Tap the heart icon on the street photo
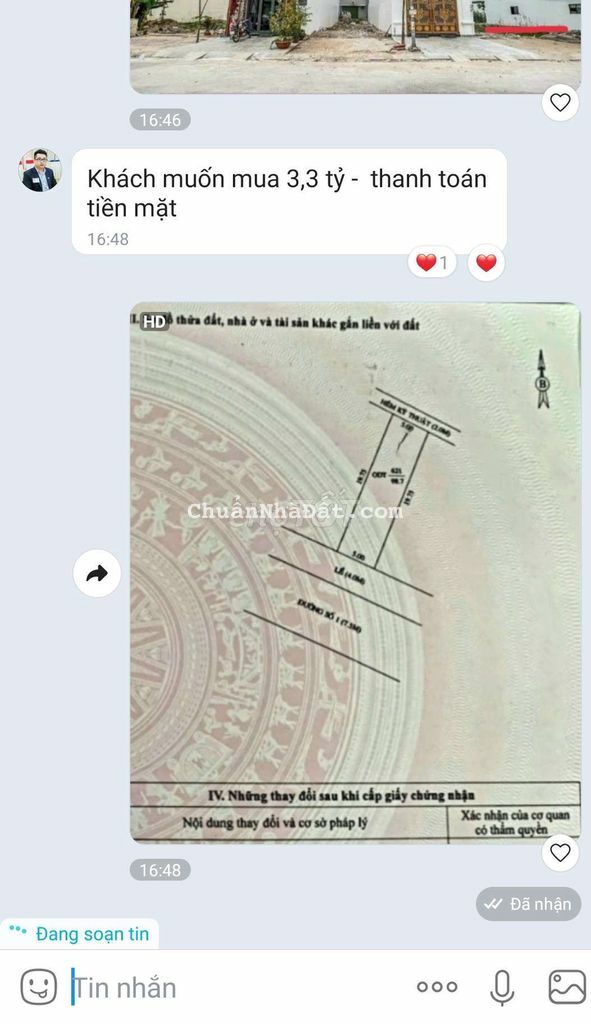The height and width of the screenshot is (1024, 591). pos(560,103)
